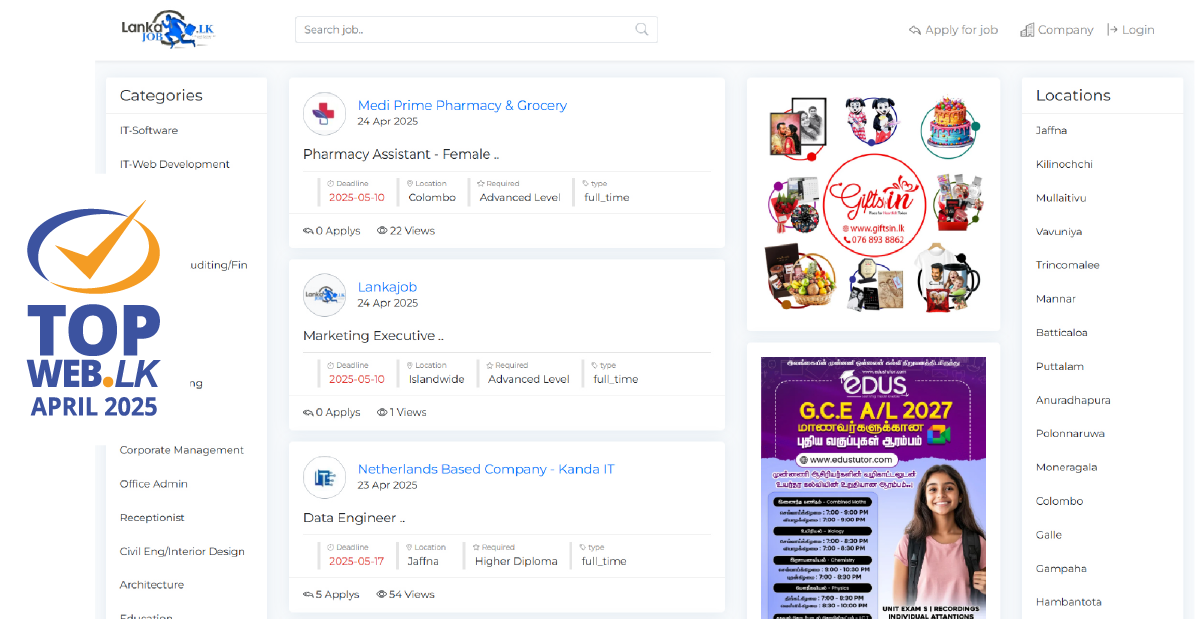Filter jobs by Mannar location
Viewport: 1196px width, 619px height.
1056,299
